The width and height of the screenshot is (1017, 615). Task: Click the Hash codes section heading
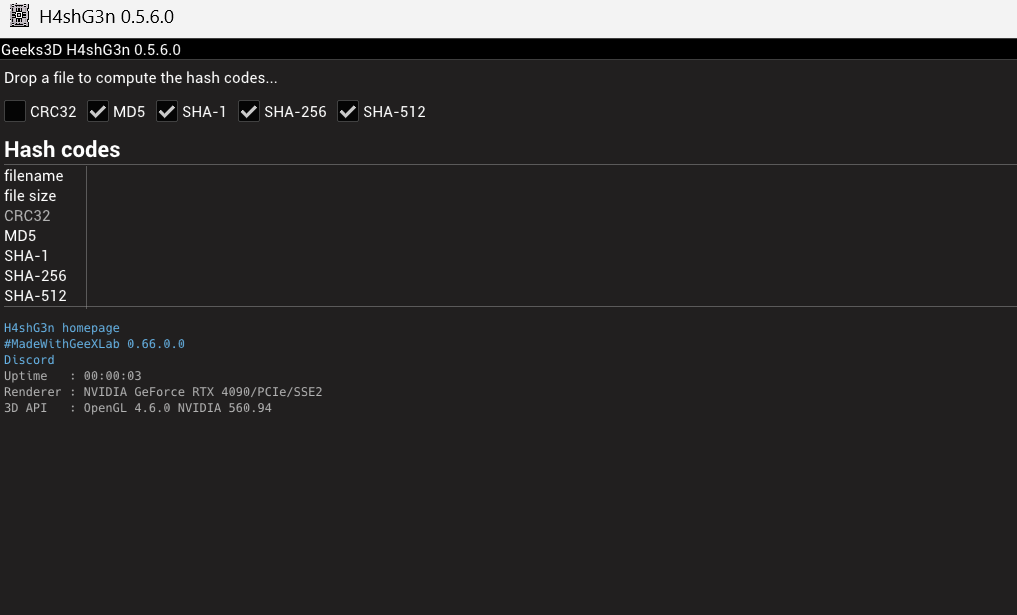click(x=62, y=149)
